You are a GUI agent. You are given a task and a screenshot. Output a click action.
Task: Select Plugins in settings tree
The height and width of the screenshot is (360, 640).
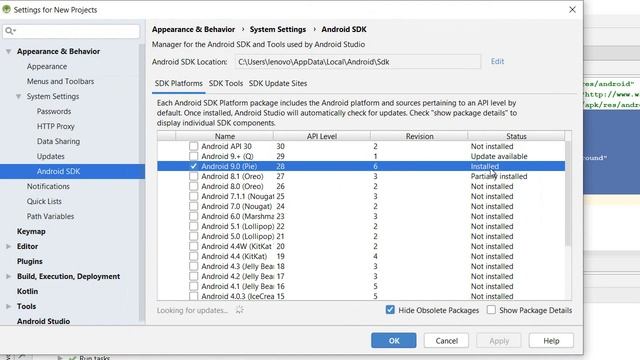pyautogui.click(x=29, y=262)
